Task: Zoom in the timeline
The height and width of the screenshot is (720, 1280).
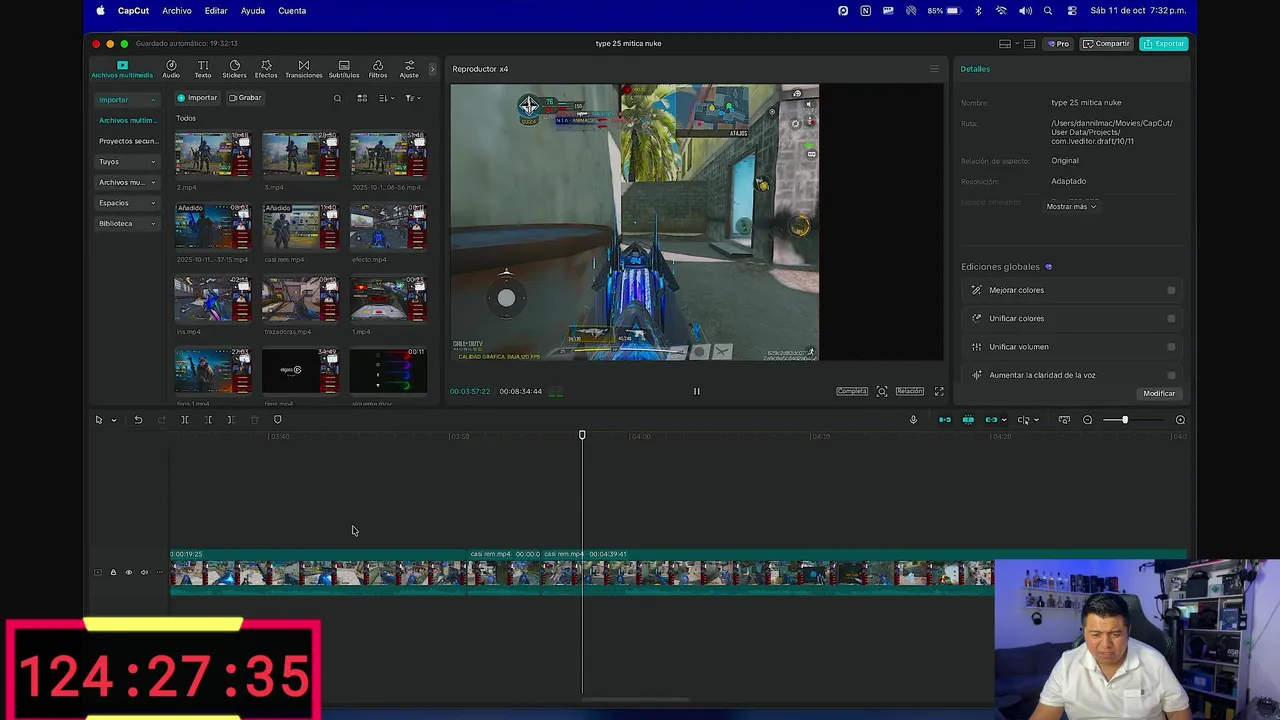Action: [1180, 420]
